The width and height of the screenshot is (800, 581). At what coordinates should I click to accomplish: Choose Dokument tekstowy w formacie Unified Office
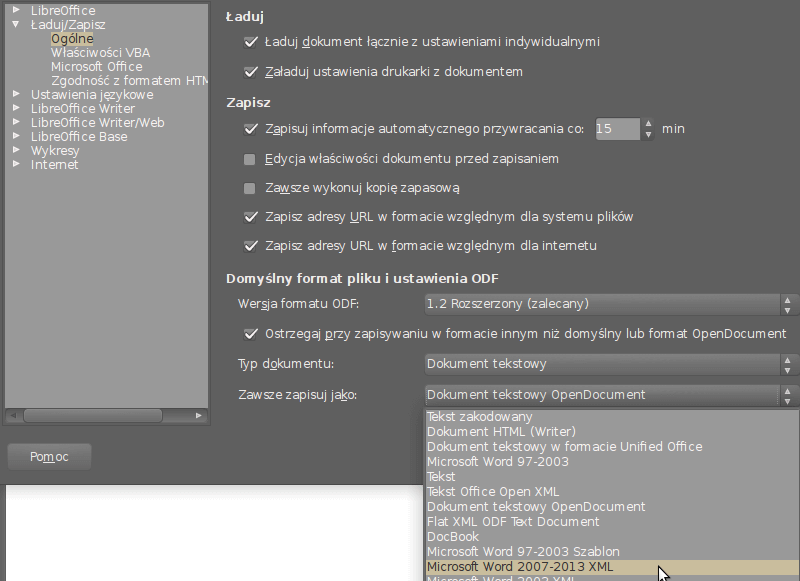(612, 447)
